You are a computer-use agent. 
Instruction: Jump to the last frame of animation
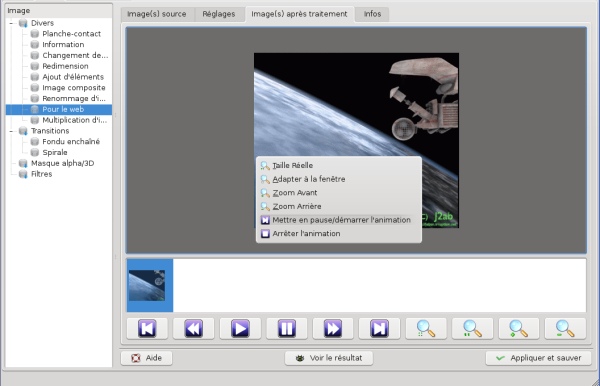[x=379, y=329]
